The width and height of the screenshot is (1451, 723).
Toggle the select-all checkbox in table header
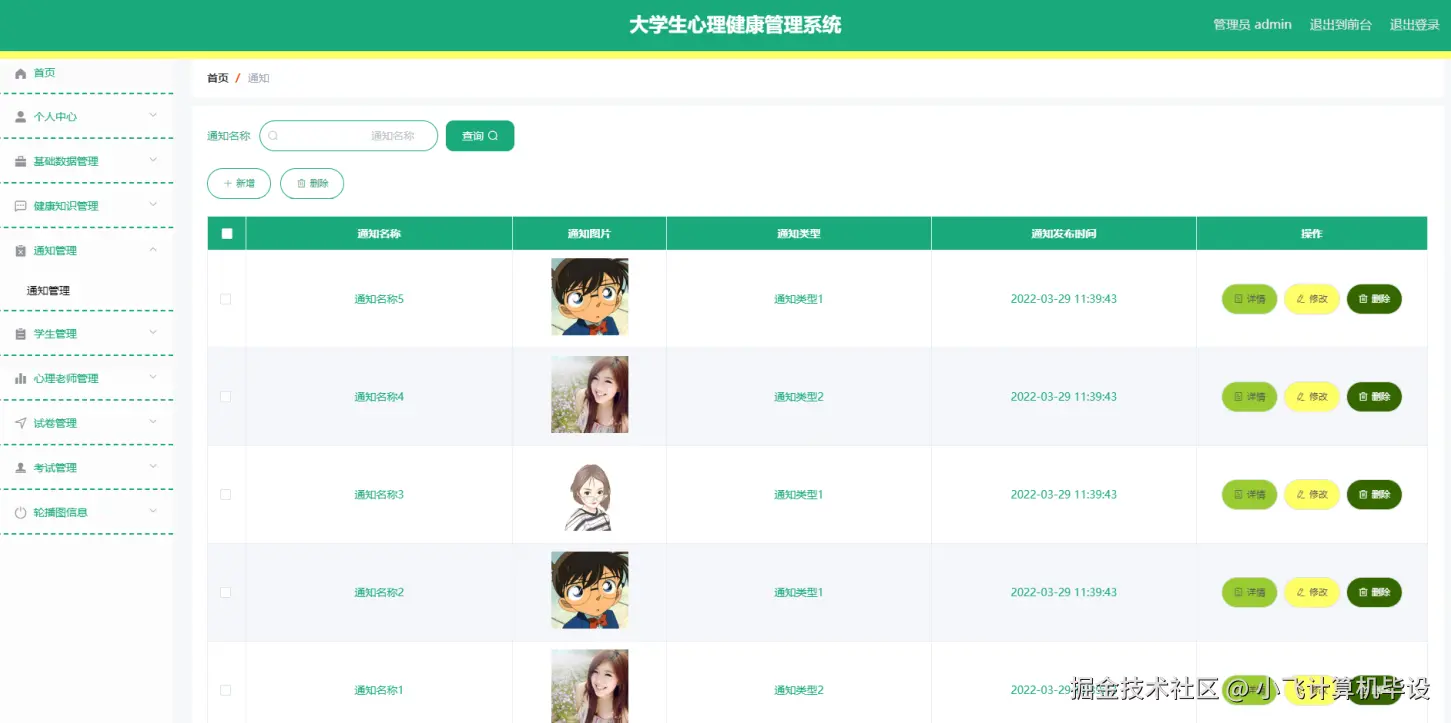(x=227, y=234)
